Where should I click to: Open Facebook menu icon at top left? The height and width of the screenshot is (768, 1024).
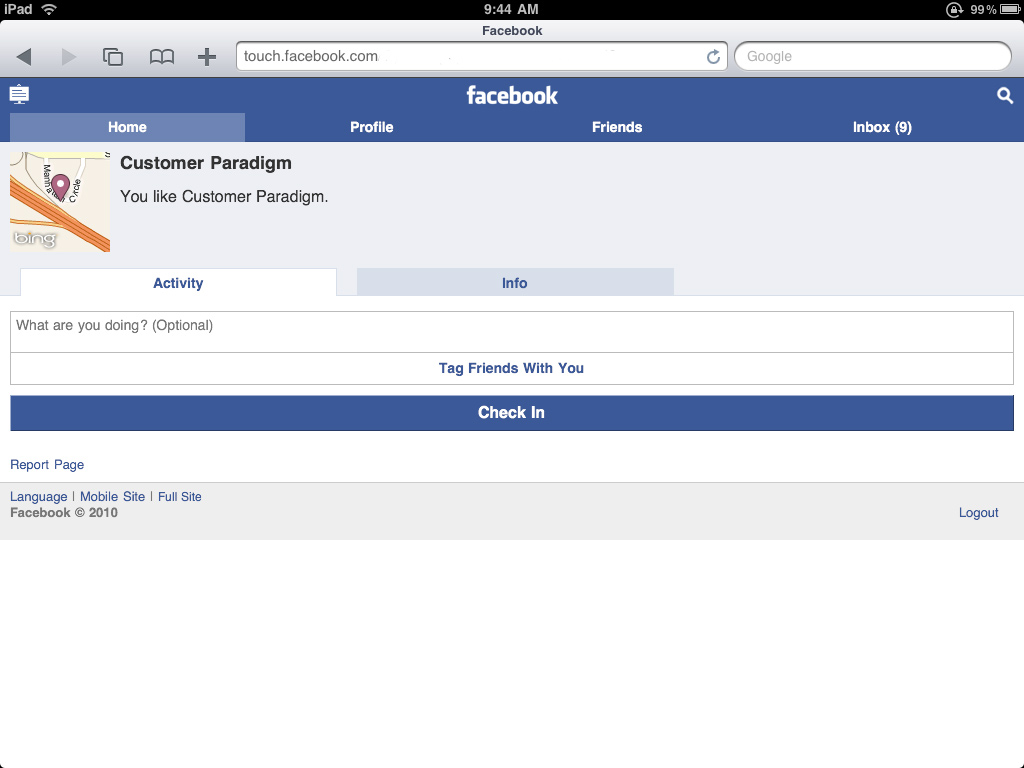click(19, 95)
